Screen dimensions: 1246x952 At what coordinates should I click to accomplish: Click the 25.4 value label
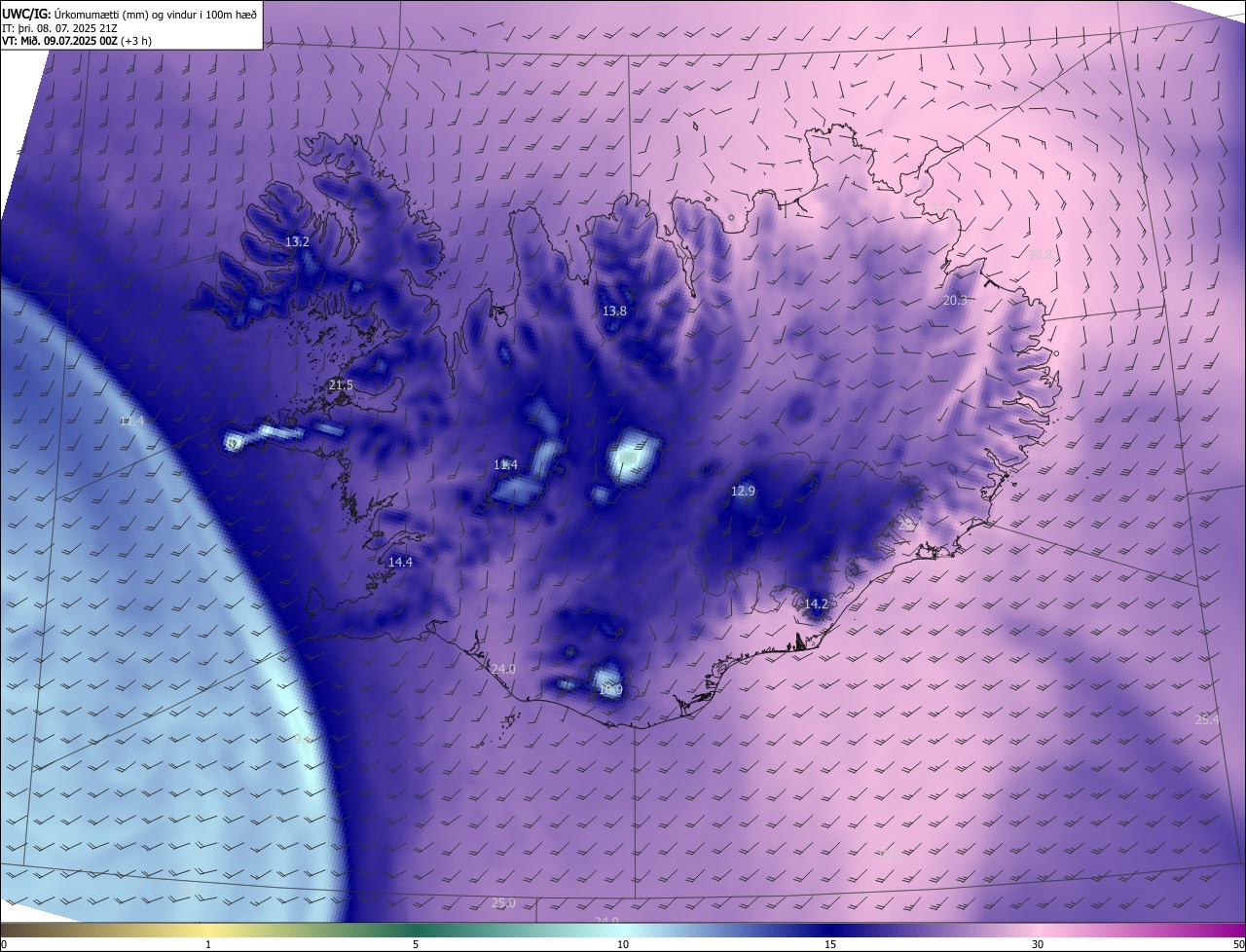1207,720
